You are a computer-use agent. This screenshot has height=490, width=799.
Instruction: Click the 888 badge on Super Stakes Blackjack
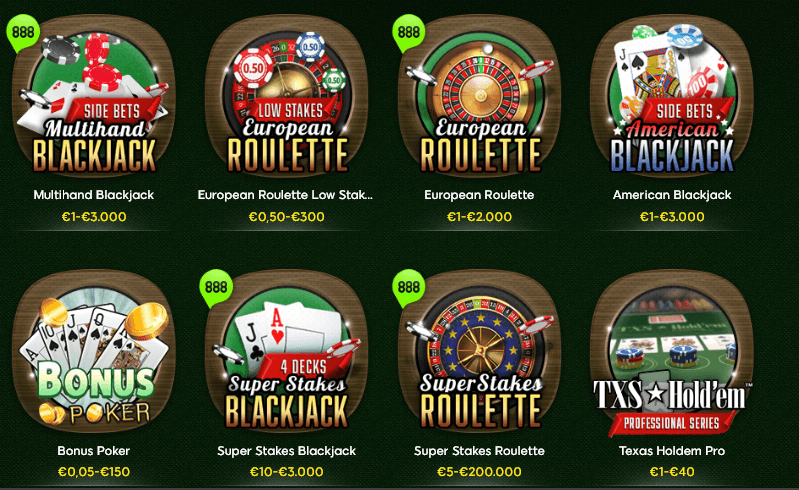pos(216,288)
